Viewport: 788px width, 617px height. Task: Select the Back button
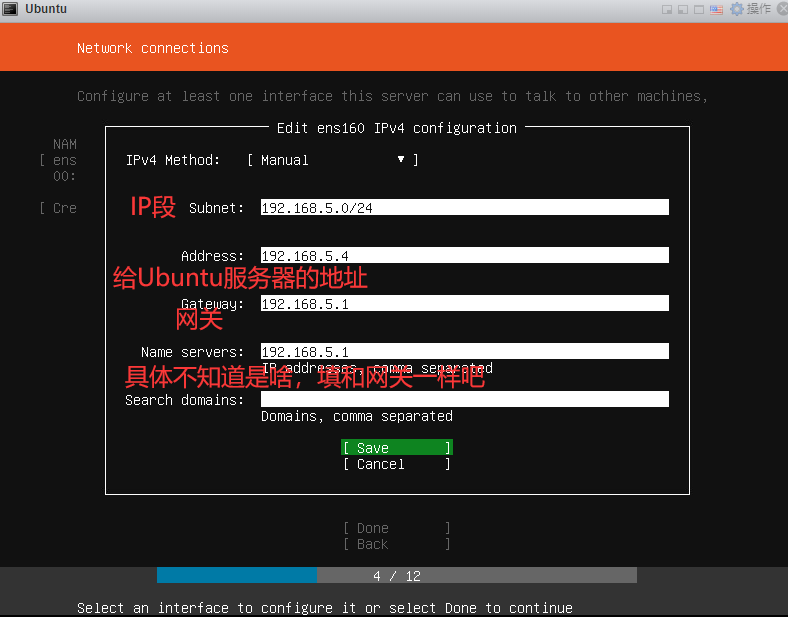coord(396,544)
